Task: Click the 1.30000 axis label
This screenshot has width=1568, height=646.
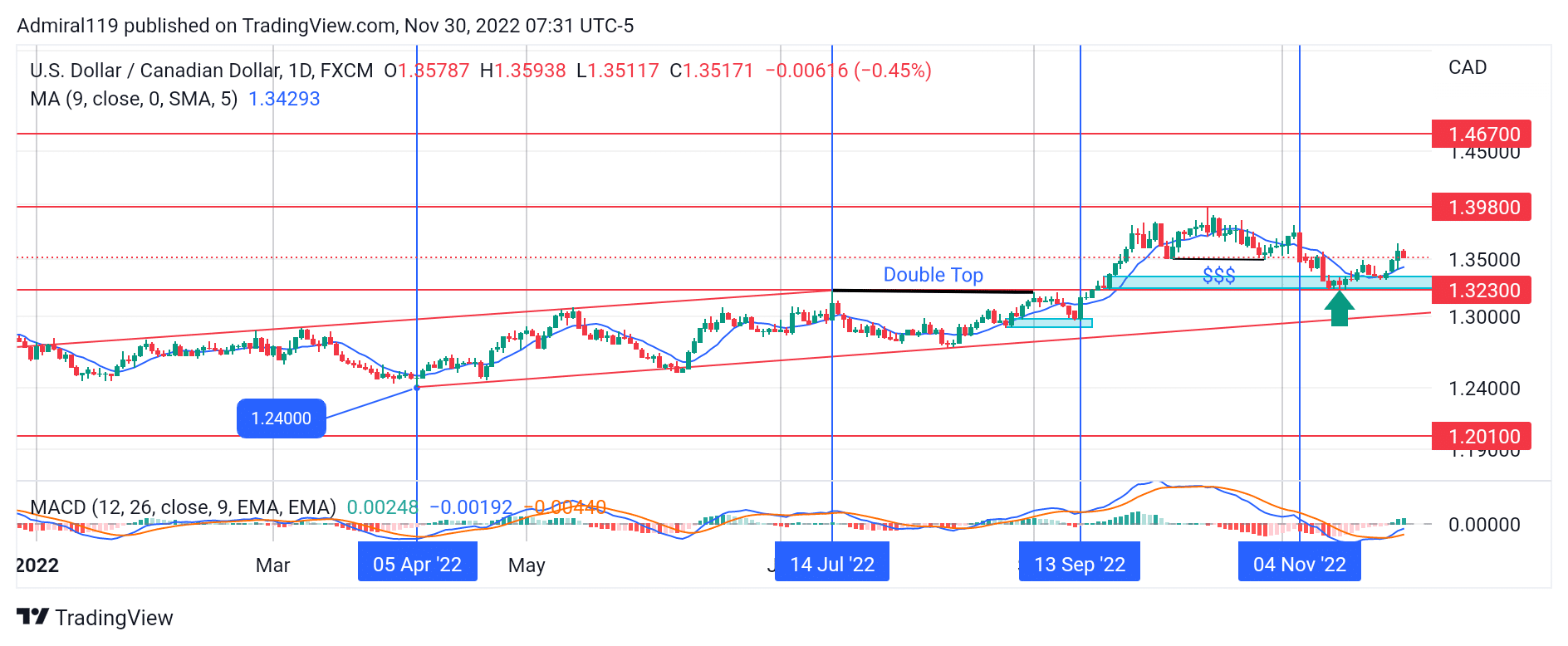Action: coord(1484,317)
